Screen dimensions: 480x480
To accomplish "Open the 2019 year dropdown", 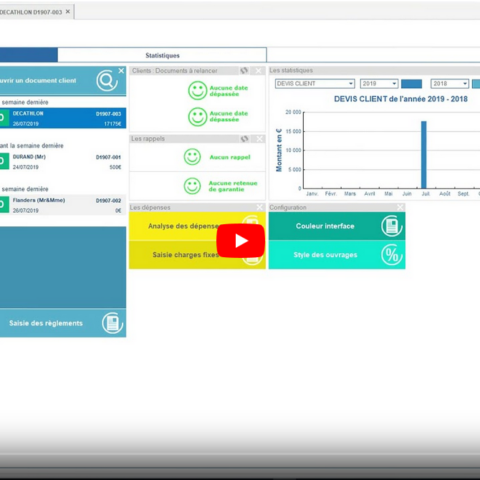I will click(x=379, y=84).
